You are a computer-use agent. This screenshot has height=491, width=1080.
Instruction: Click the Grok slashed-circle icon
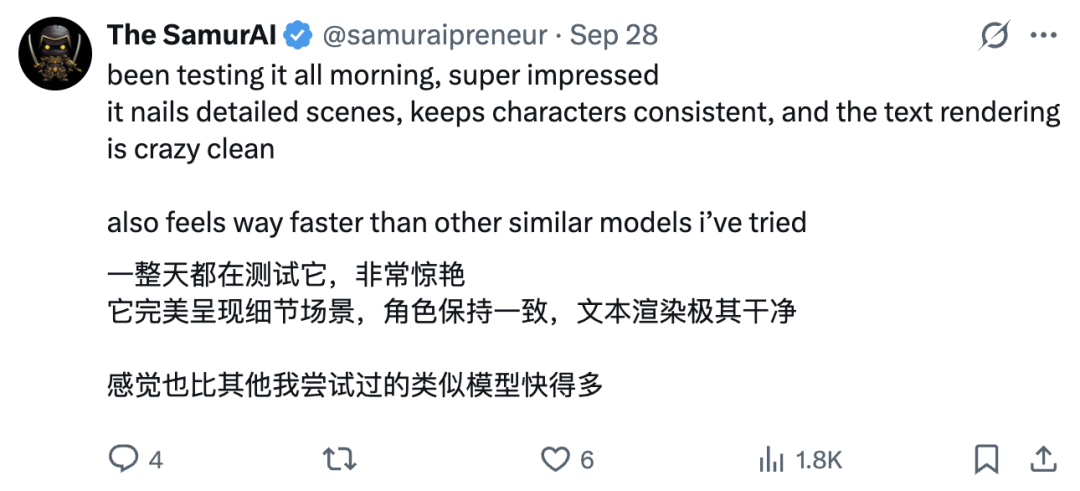click(x=994, y=36)
